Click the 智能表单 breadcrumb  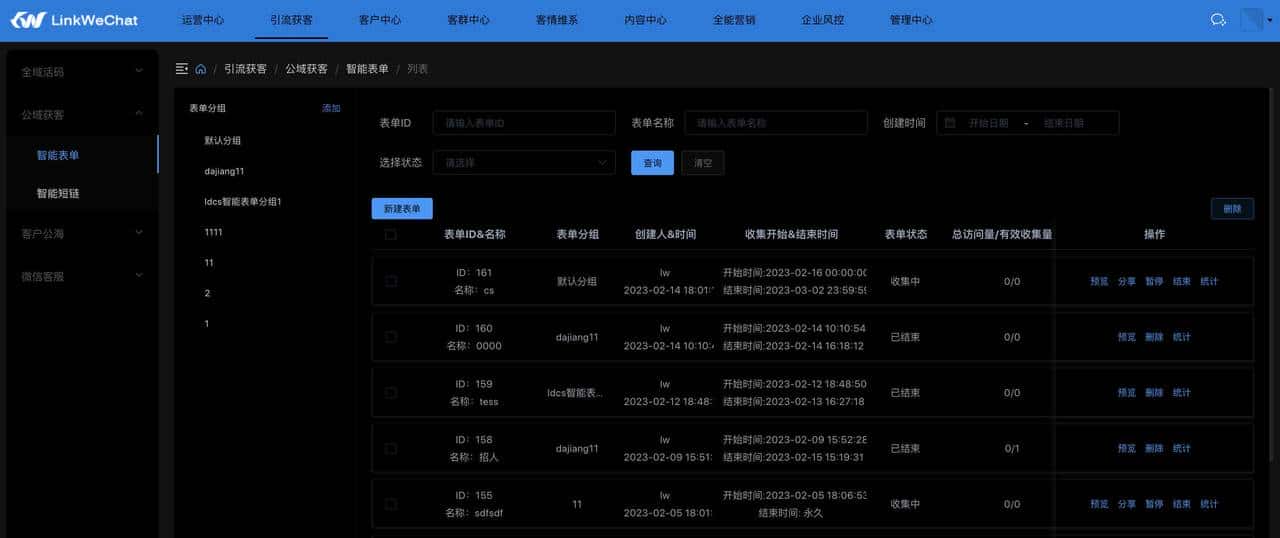click(368, 69)
